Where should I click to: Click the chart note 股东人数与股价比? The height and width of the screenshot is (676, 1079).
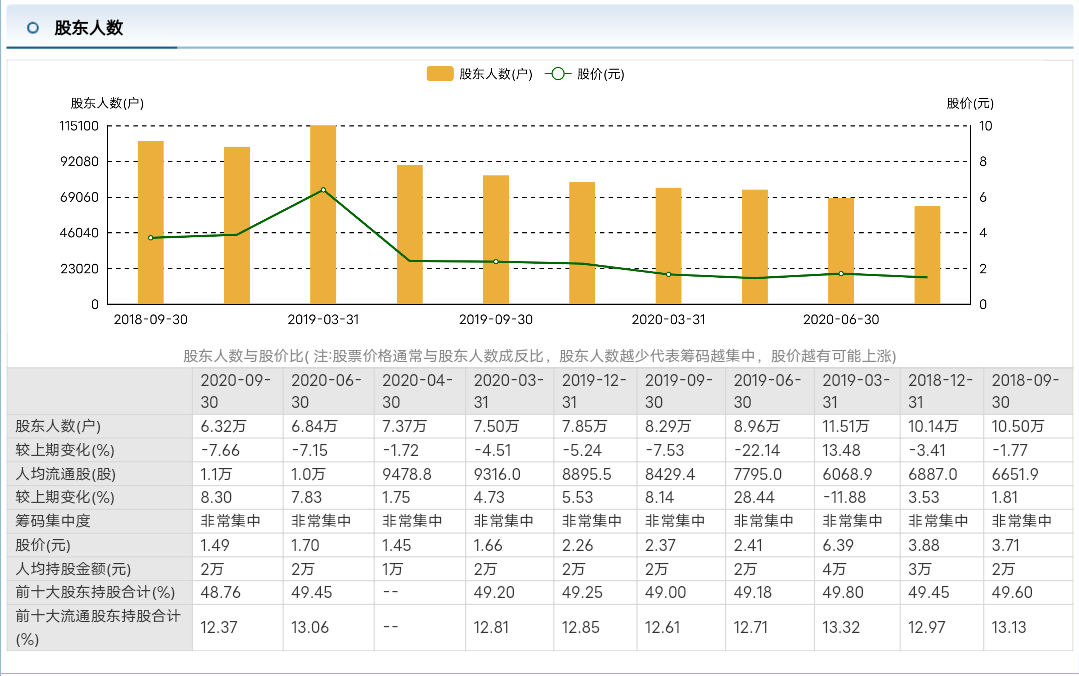point(539,356)
